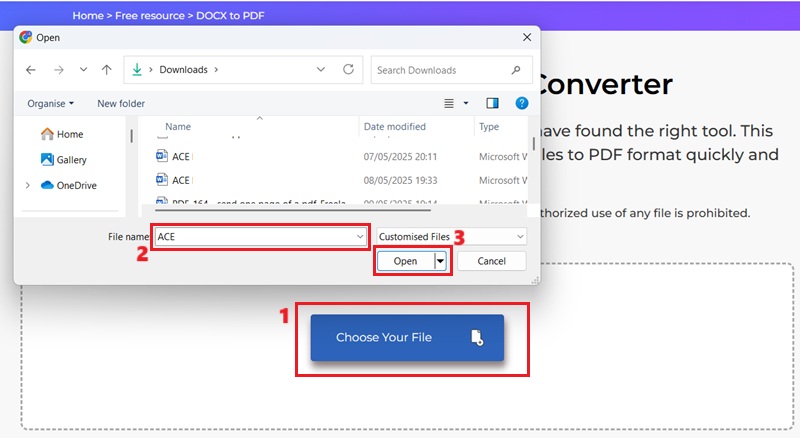Viewport: 800px width, 438px height.
Task: Open the Organise menu
Action: click(x=51, y=104)
